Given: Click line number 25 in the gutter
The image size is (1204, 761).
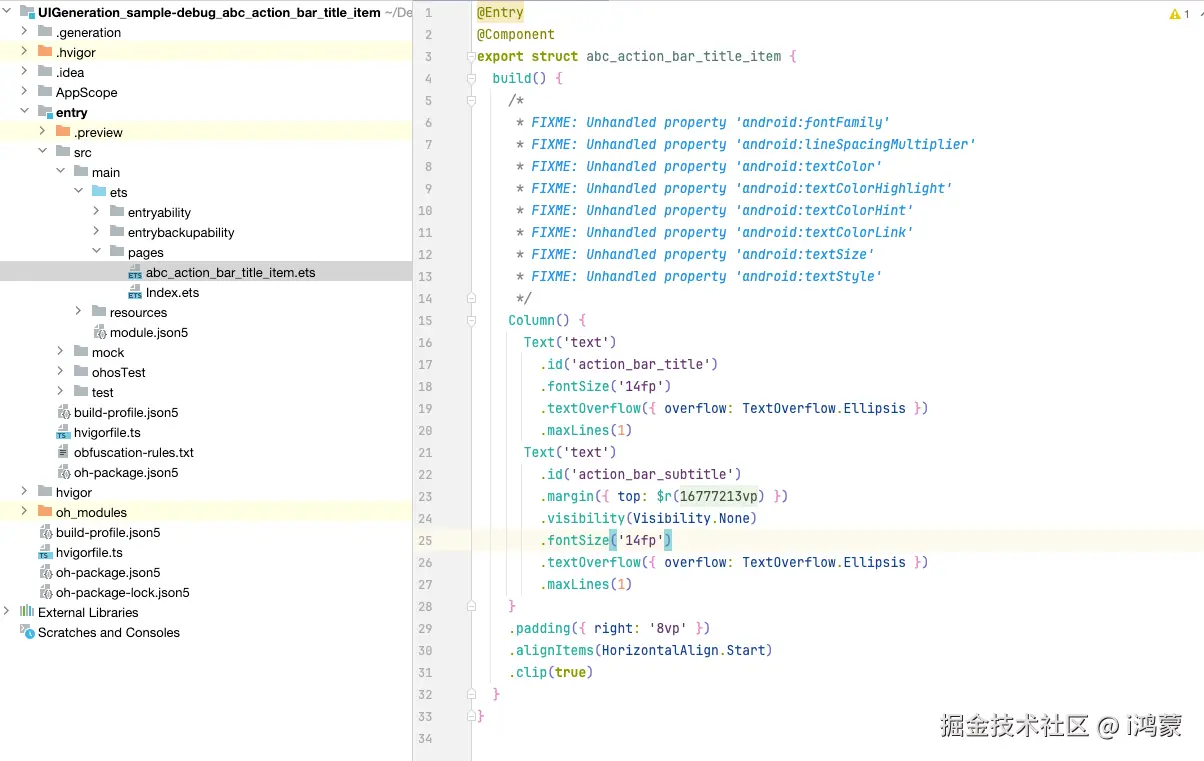Looking at the screenshot, I should pos(425,540).
